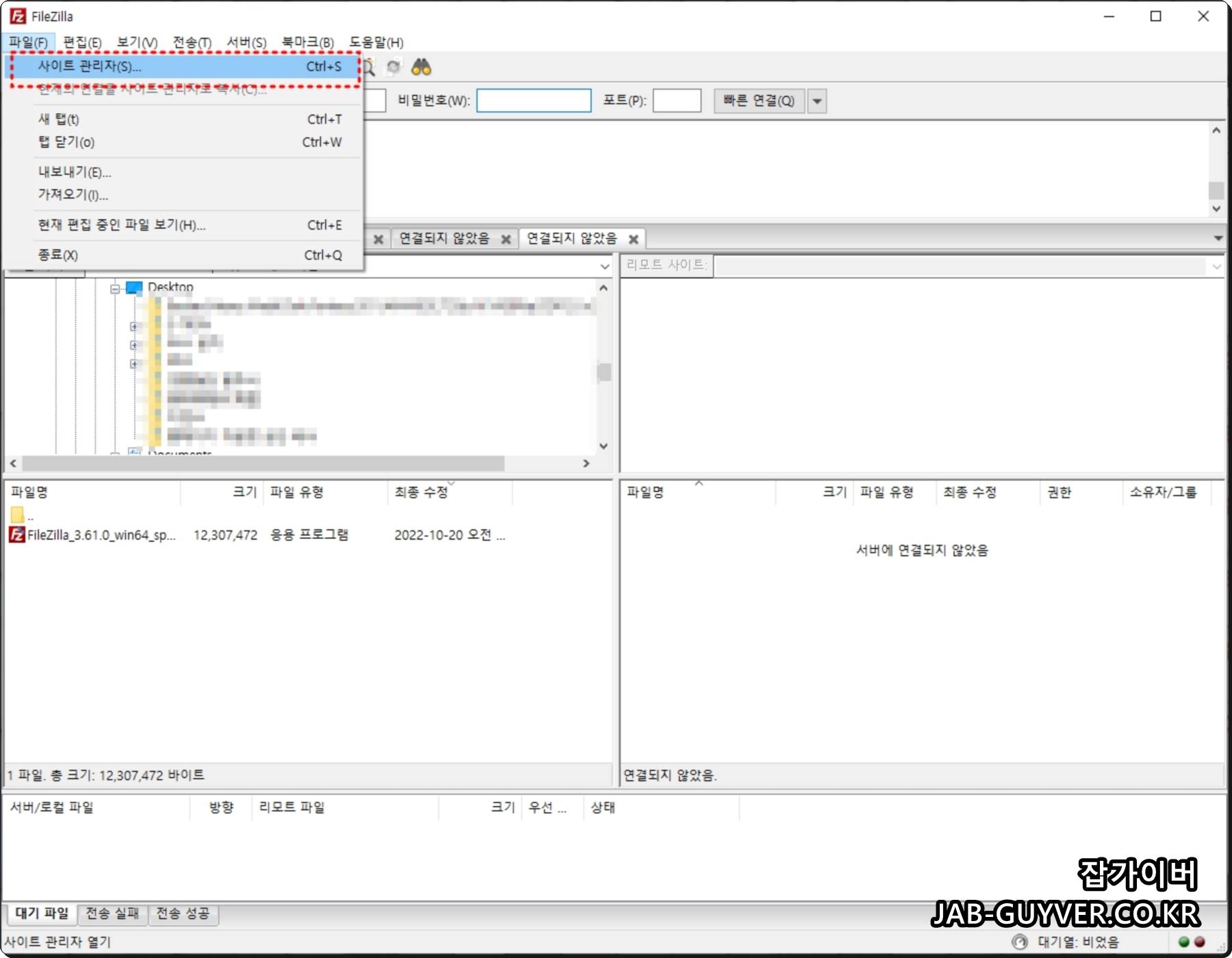The height and width of the screenshot is (958, 1232).
Task: Click the 12,307,472 file size cell
Action: 225,535
